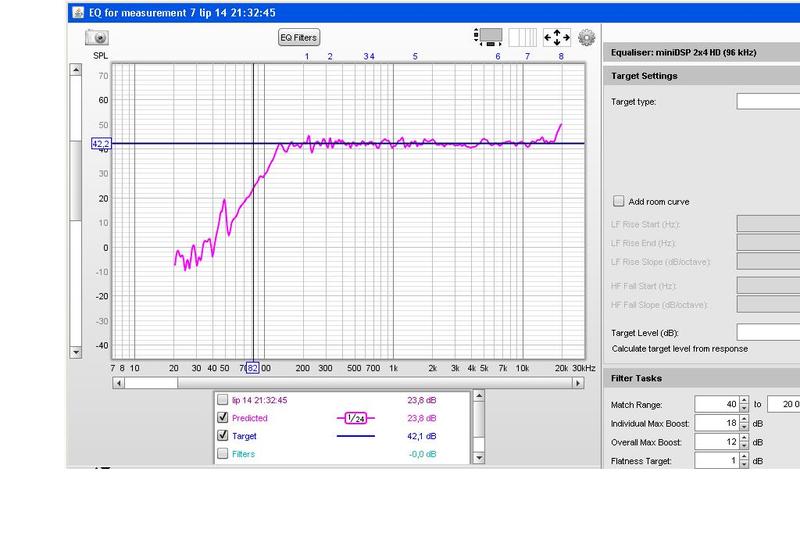Select filter marker 1 above the graph
This screenshot has width=800, height=547.
(x=307, y=56)
